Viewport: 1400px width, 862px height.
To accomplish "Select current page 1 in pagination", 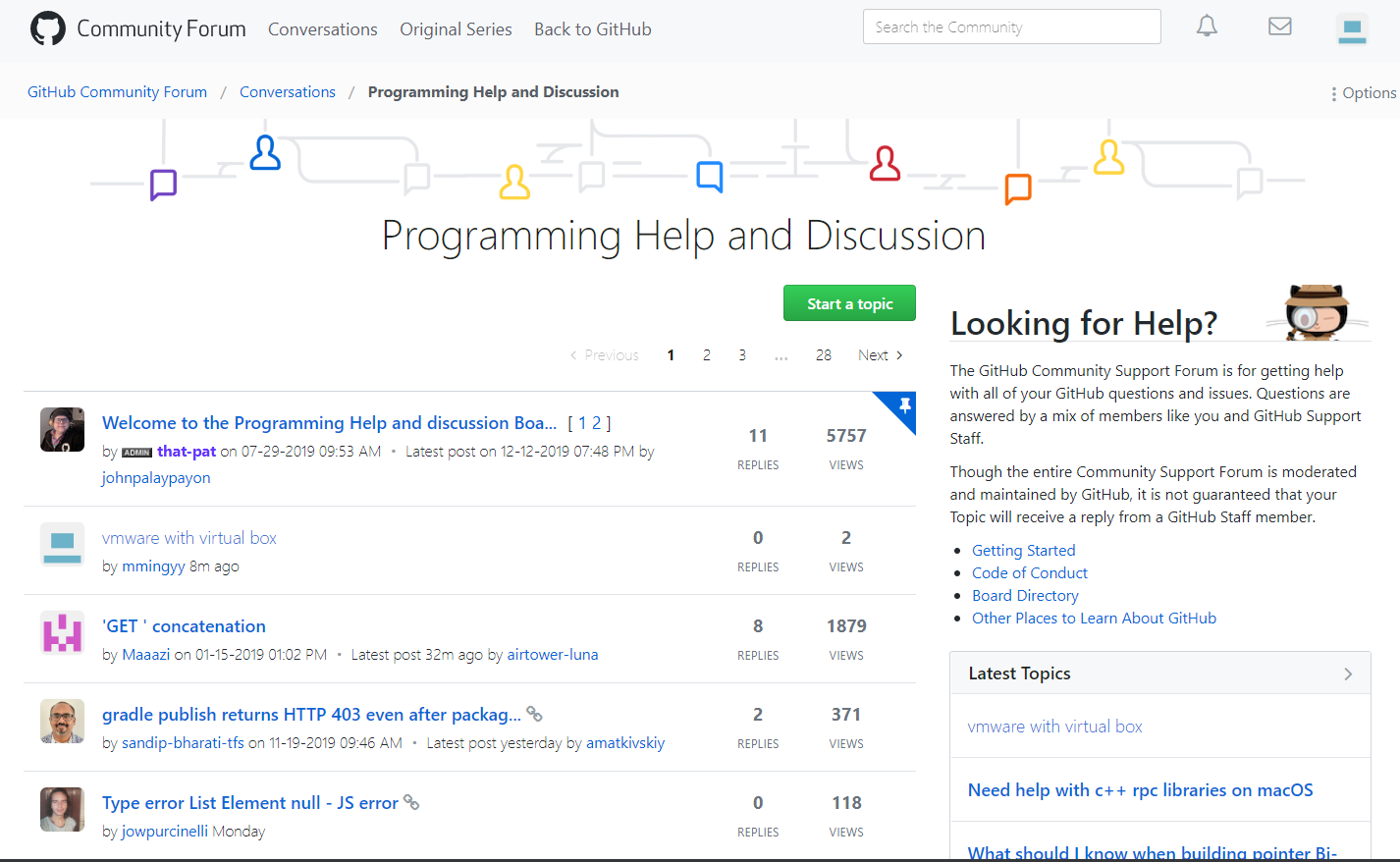I will click(671, 355).
